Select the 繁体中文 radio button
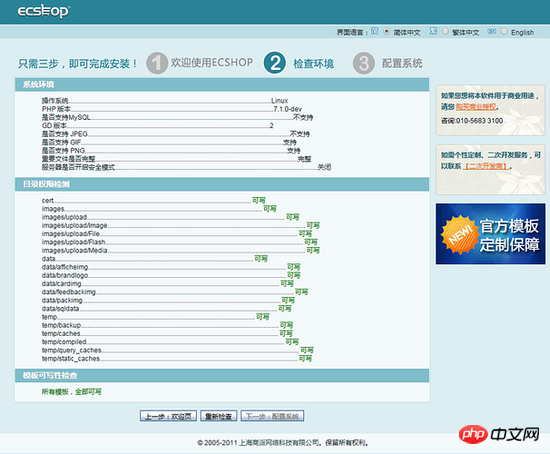 [x=445, y=32]
